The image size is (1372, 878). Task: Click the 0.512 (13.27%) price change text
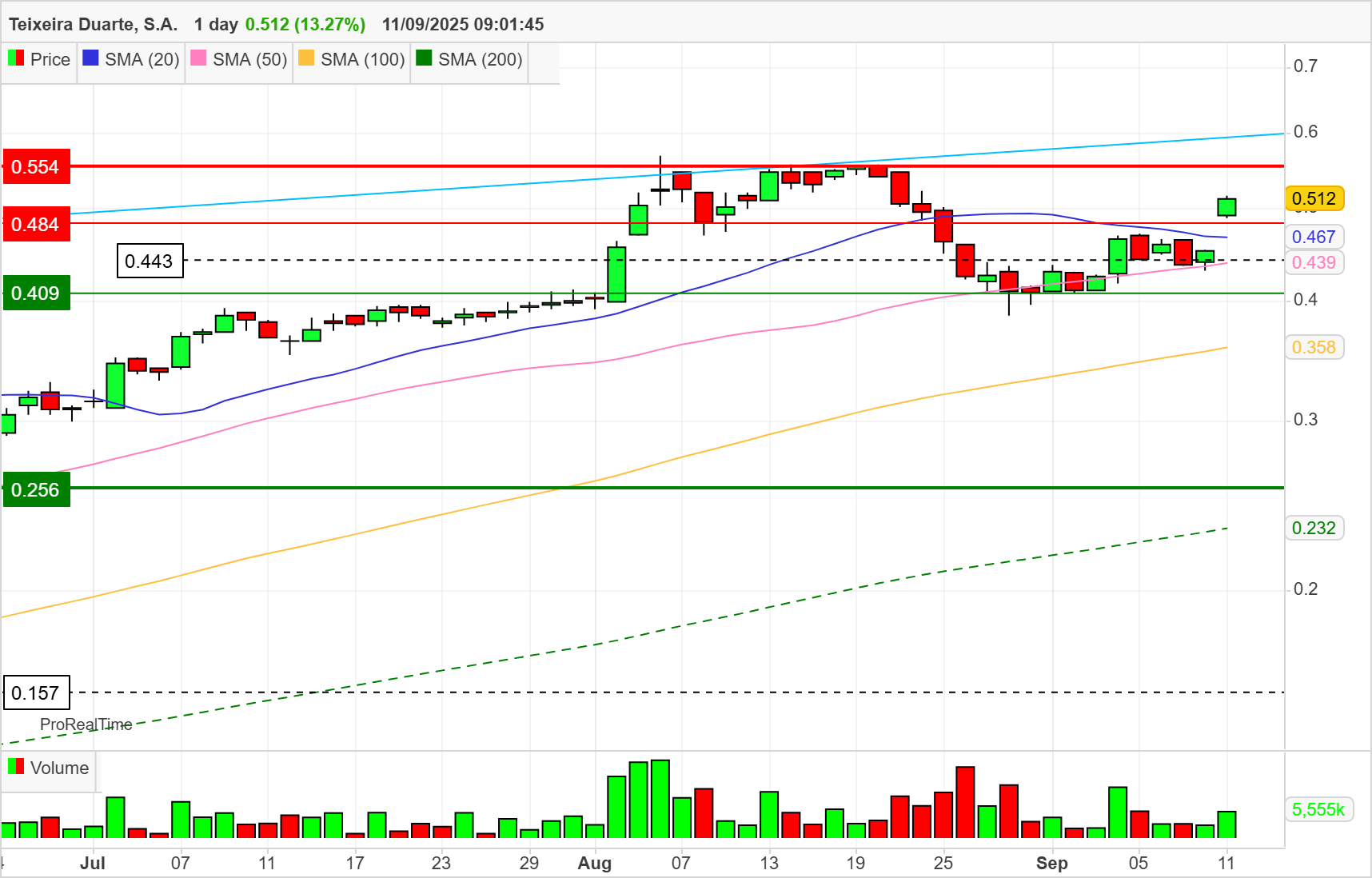[x=305, y=24]
